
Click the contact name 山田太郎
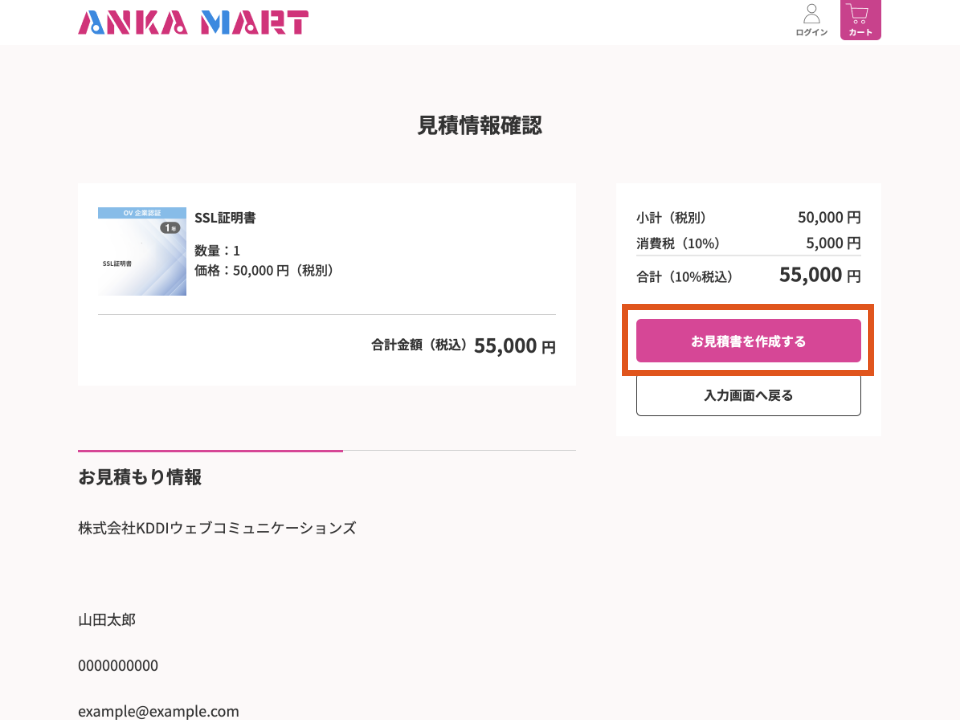pos(107,620)
